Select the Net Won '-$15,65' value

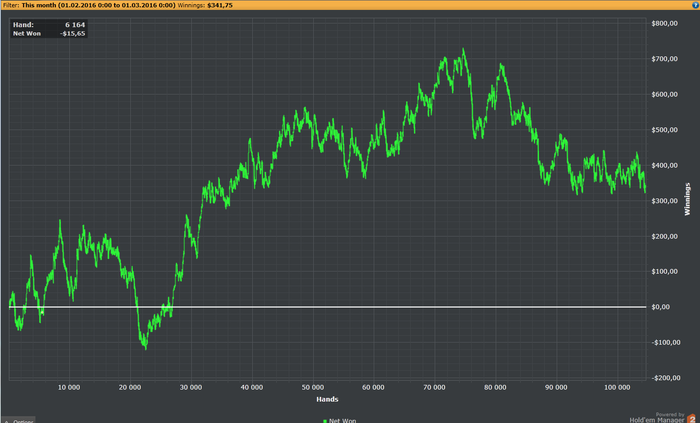[x=73, y=33]
